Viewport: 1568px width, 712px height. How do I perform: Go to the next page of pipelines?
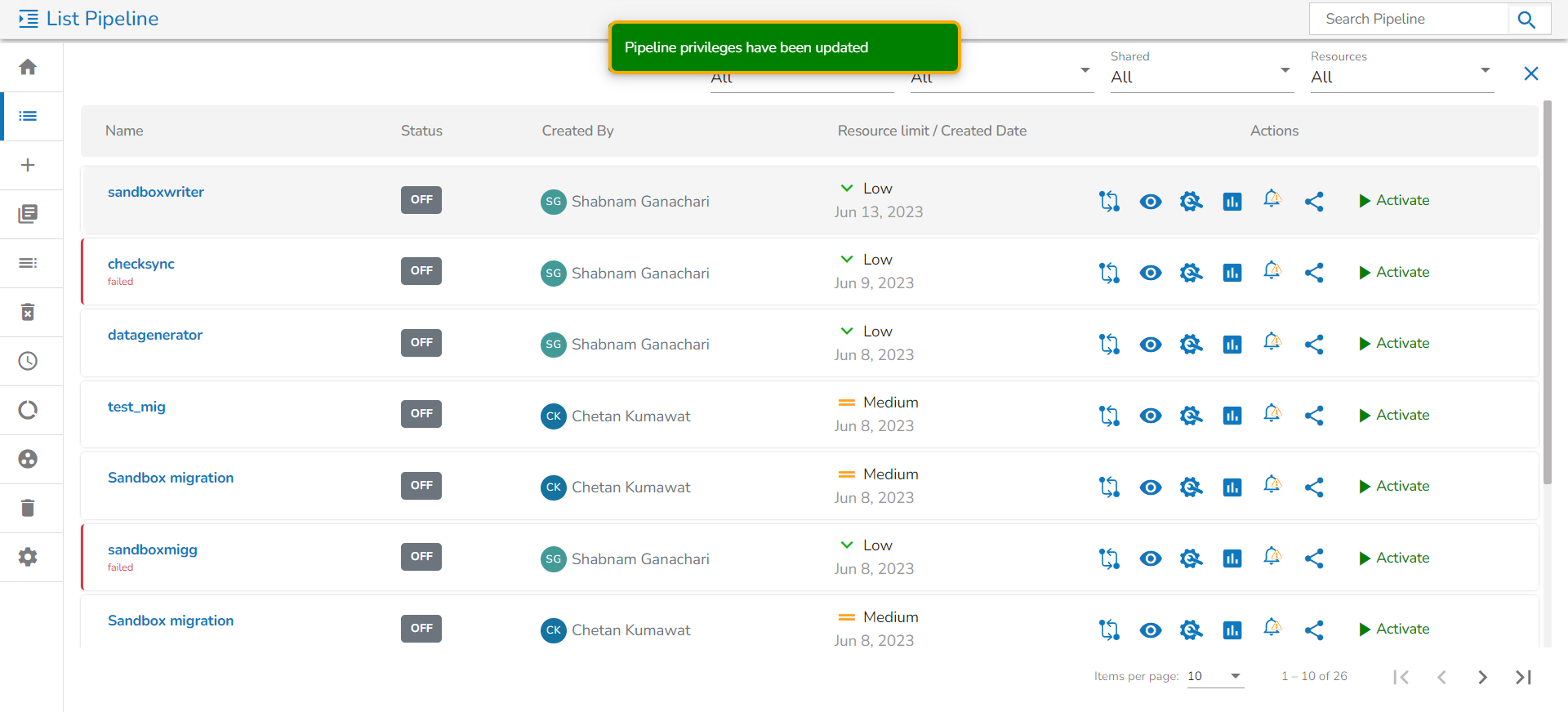1482,677
